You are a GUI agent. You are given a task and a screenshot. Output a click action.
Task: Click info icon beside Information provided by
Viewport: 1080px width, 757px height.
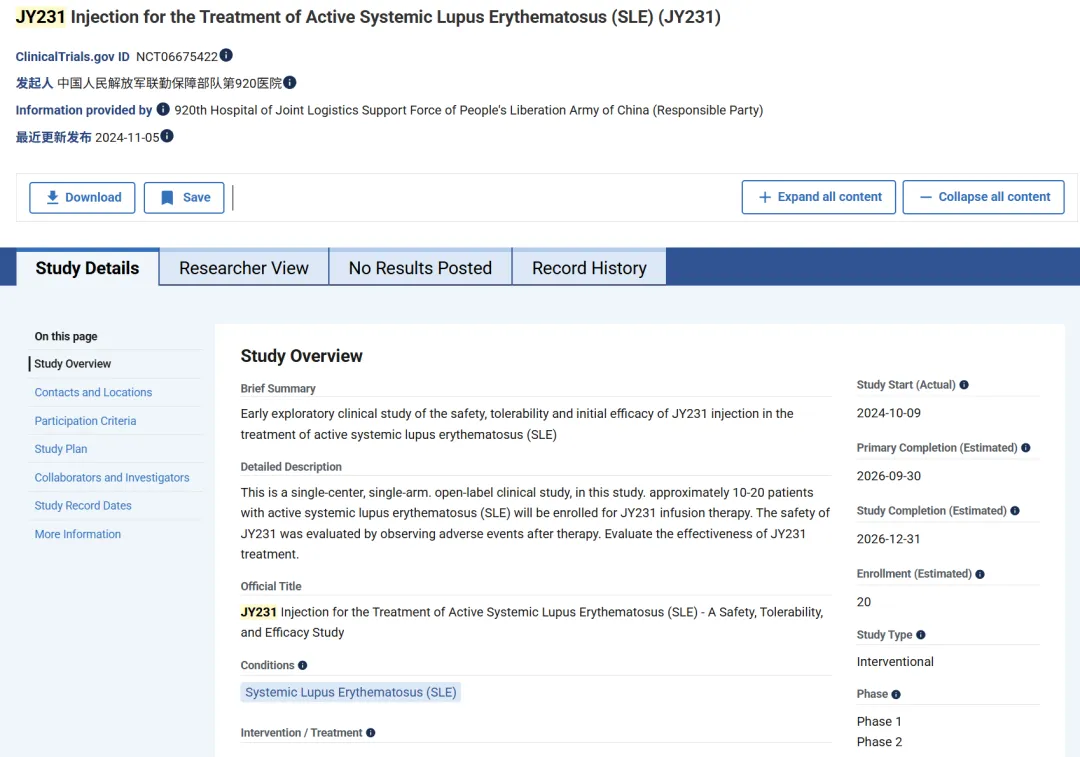coord(163,110)
